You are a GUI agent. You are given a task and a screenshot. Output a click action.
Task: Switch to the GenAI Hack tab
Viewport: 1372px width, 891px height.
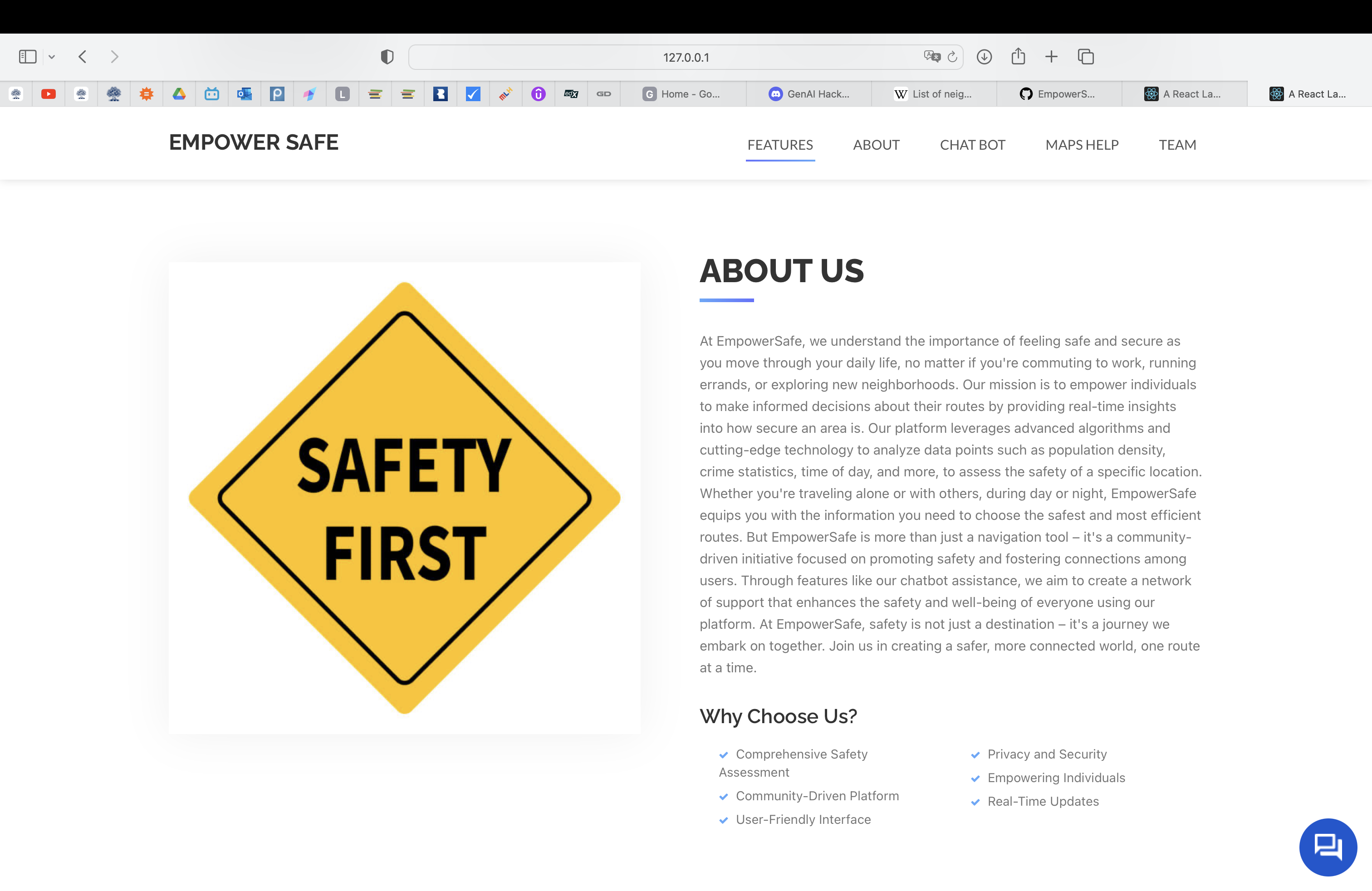click(809, 94)
